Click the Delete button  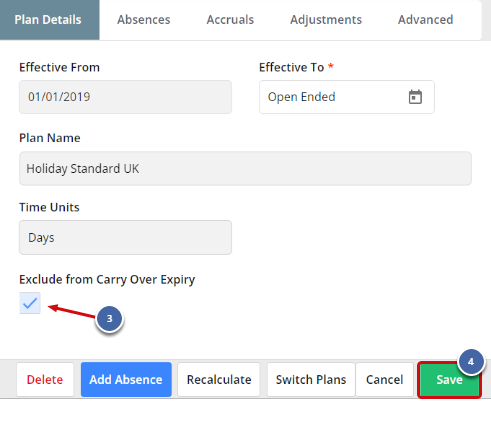(45, 380)
